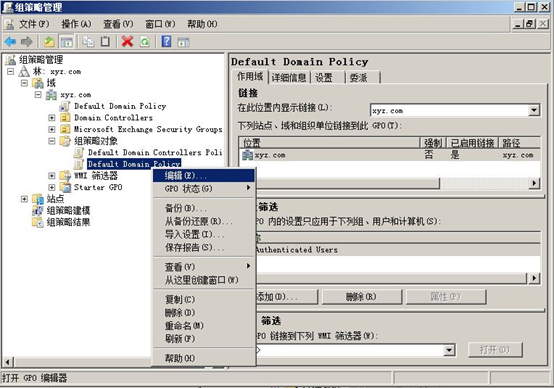This screenshot has height=388, width=554.
Task: Choose 刷新(F) in context menu
Action: click(204, 339)
